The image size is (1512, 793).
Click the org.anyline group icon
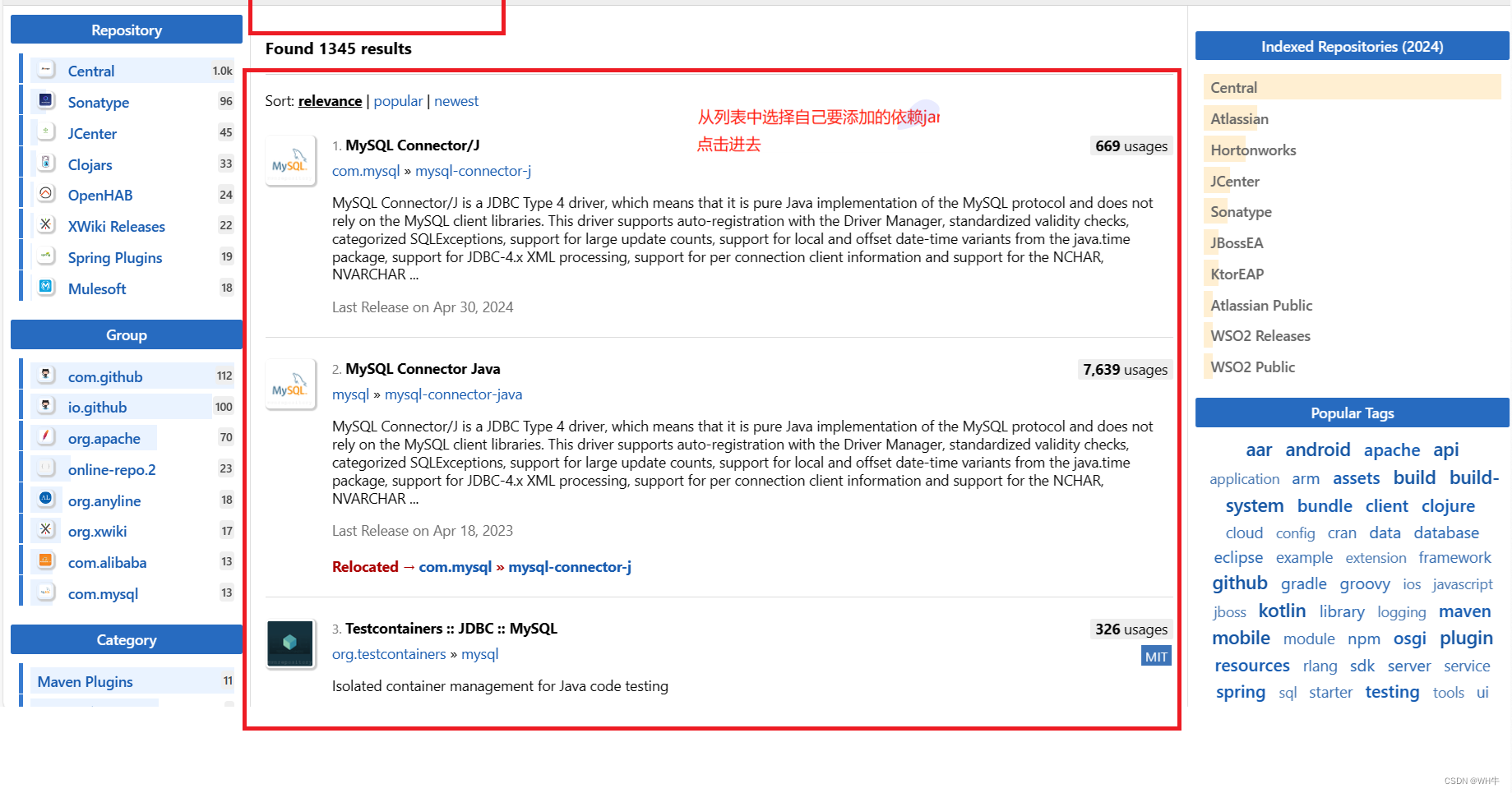point(46,500)
